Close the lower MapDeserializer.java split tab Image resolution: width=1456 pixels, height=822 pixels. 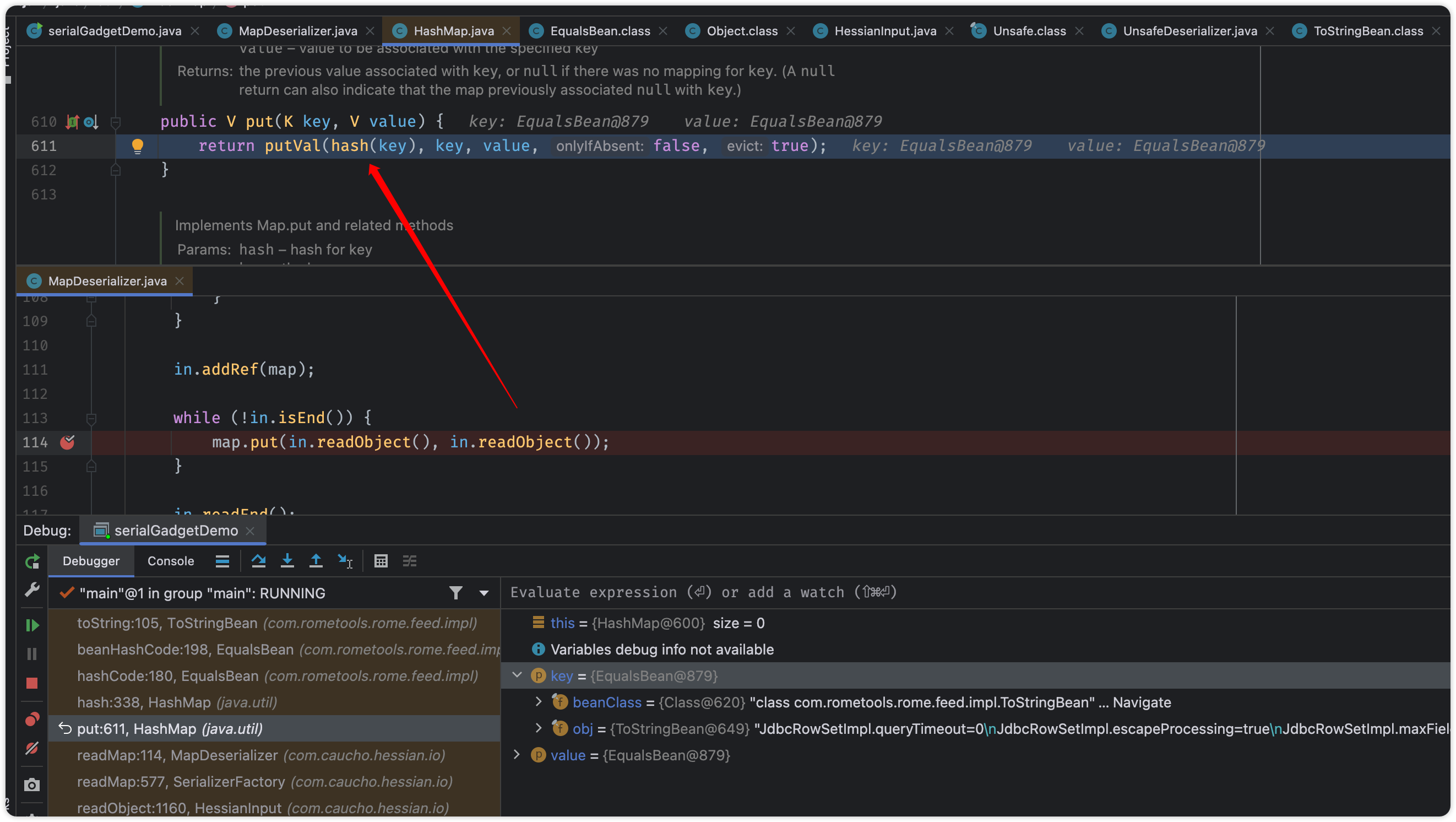pyautogui.click(x=180, y=281)
